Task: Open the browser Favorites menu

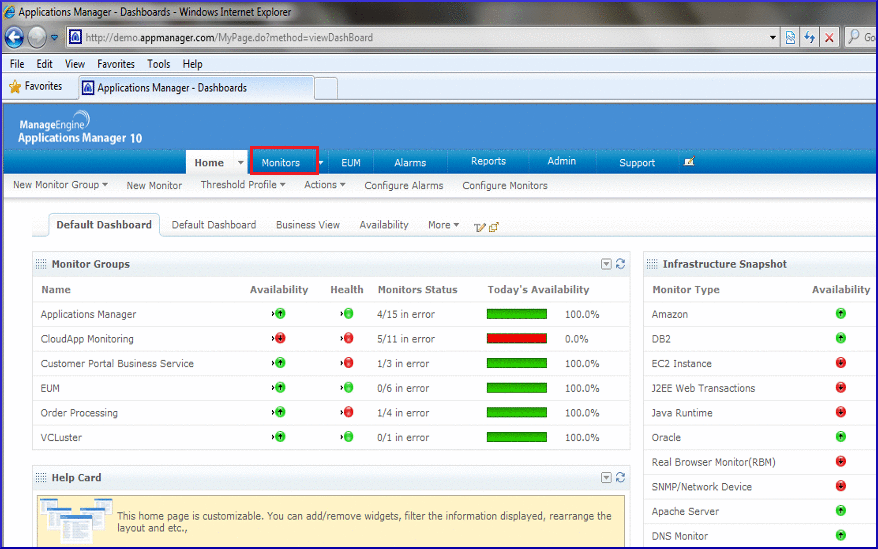Action: tap(116, 64)
